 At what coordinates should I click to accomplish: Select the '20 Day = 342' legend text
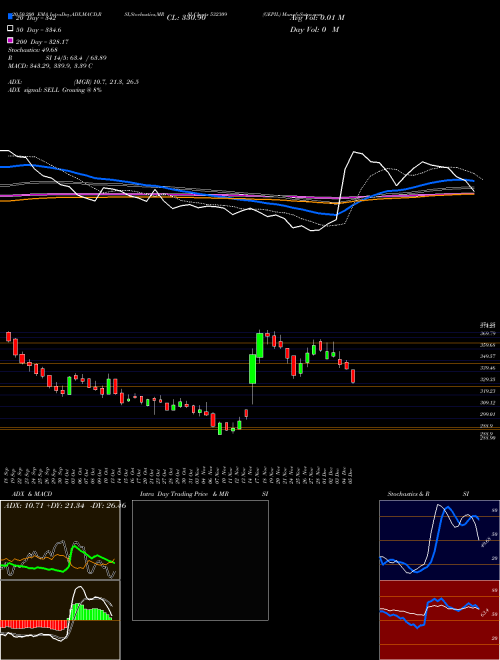36,18
